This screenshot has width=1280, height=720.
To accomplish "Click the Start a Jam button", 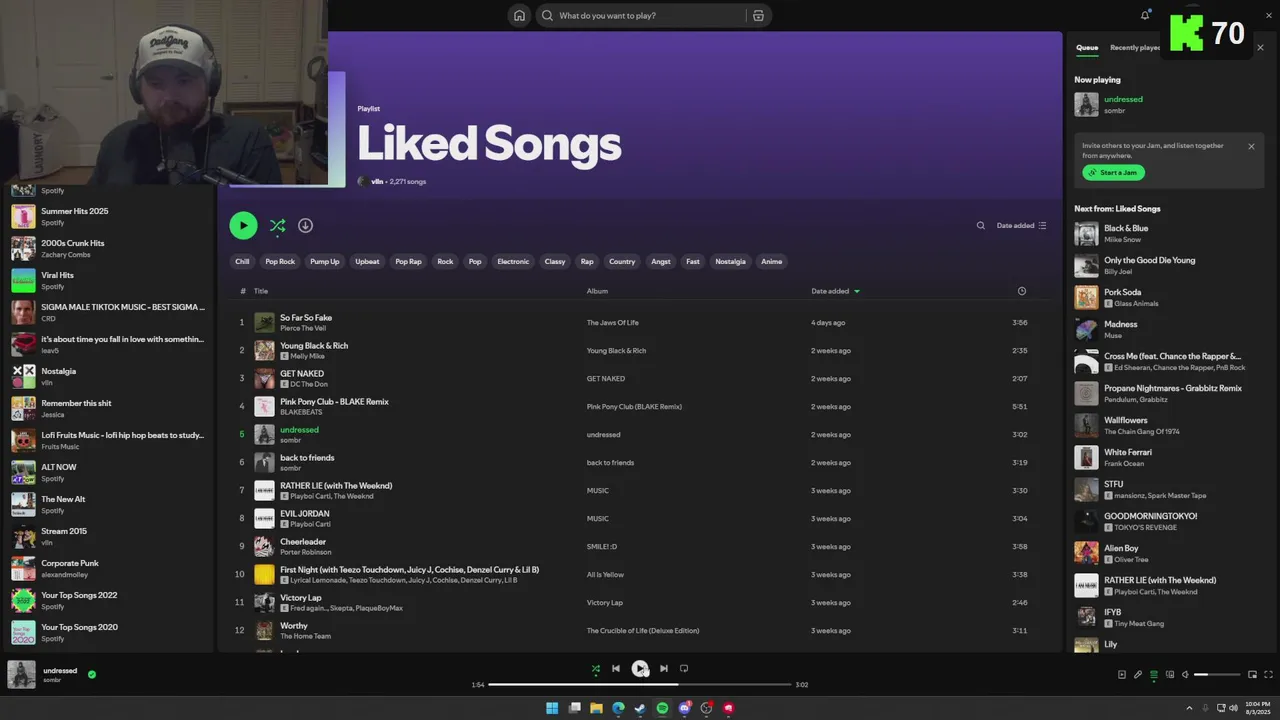I will pos(1114,172).
